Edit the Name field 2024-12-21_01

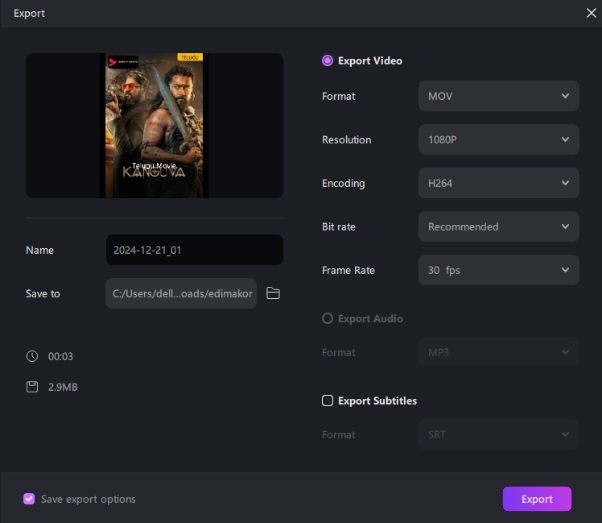coord(194,250)
